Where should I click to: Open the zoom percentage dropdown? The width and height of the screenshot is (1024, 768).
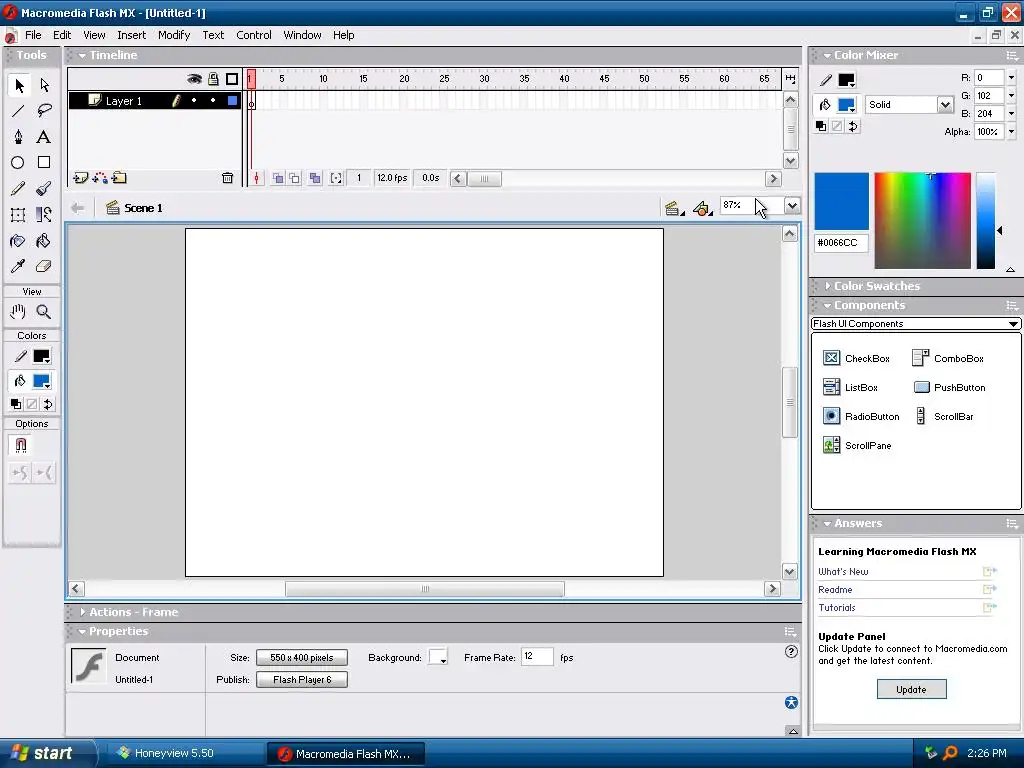(792, 206)
